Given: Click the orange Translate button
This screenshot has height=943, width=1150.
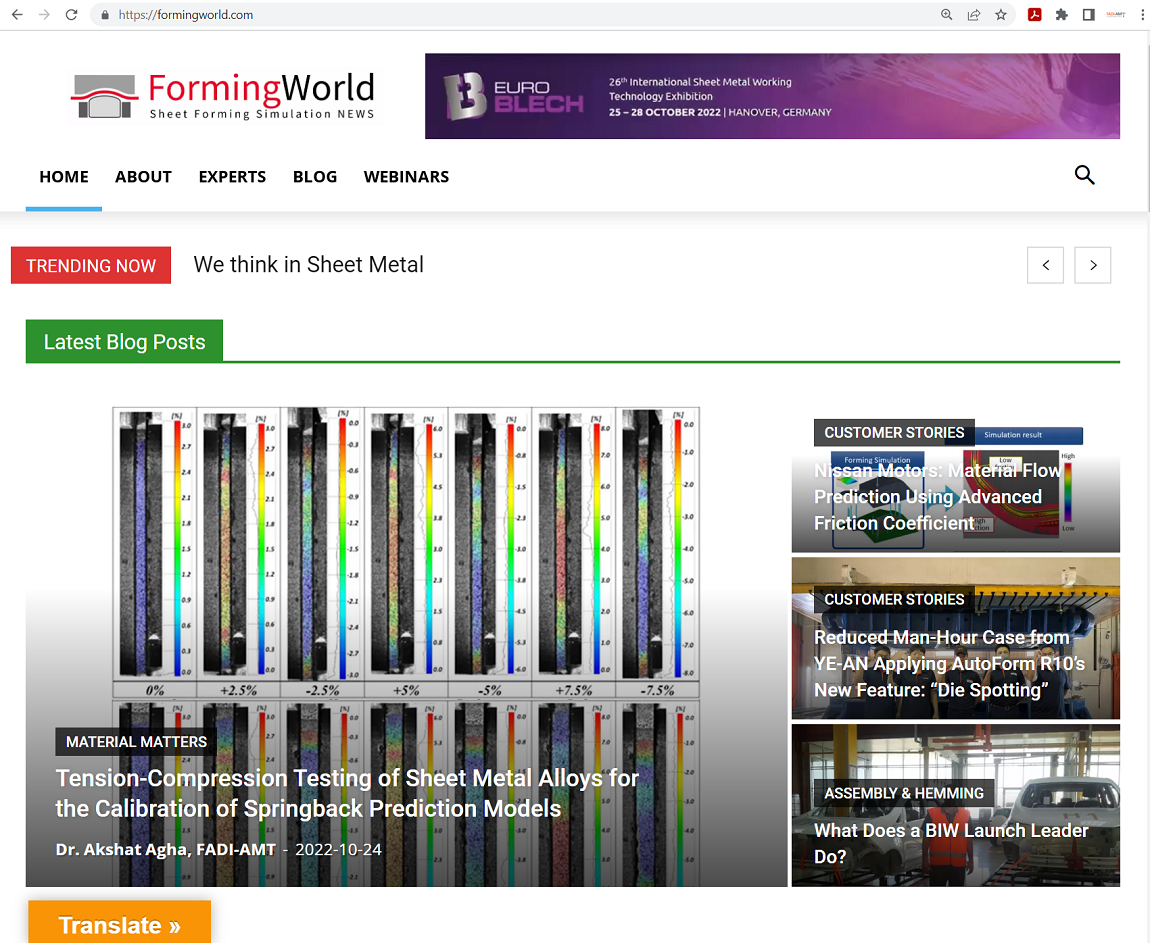Looking at the screenshot, I should click(x=119, y=924).
